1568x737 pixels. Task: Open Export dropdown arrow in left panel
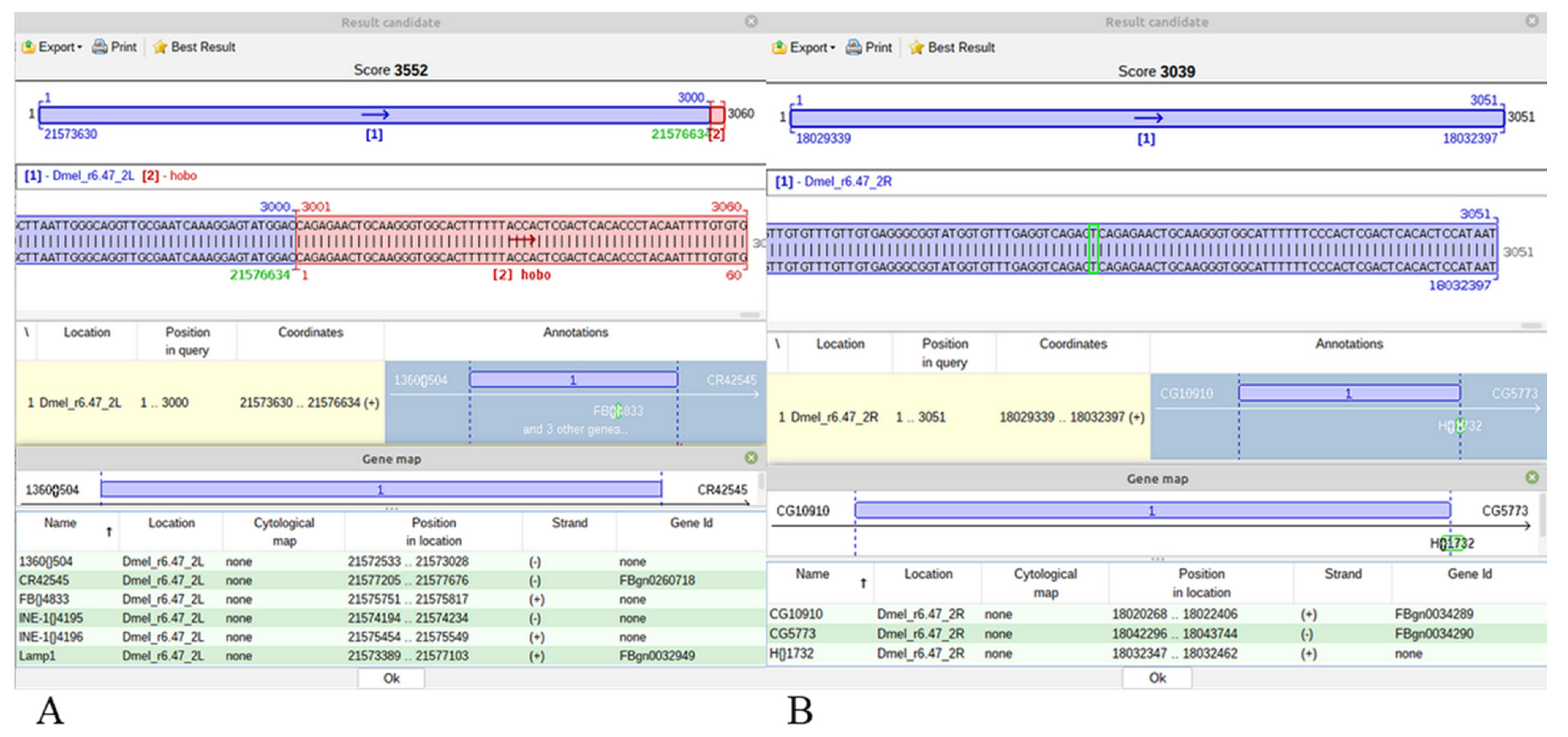[x=80, y=48]
